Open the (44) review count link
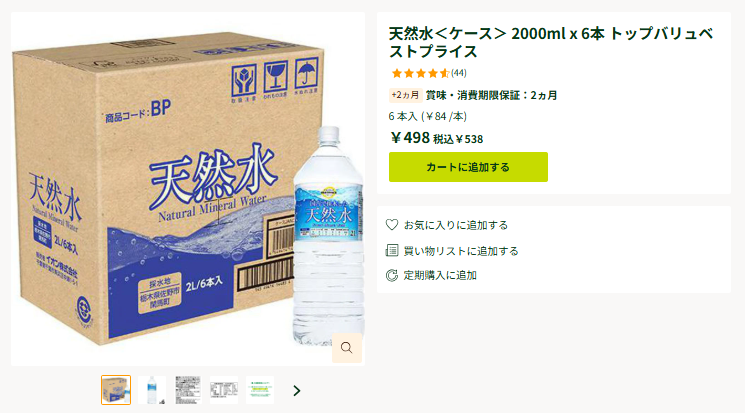This screenshot has width=745, height=413. click(x=459, y=73)
